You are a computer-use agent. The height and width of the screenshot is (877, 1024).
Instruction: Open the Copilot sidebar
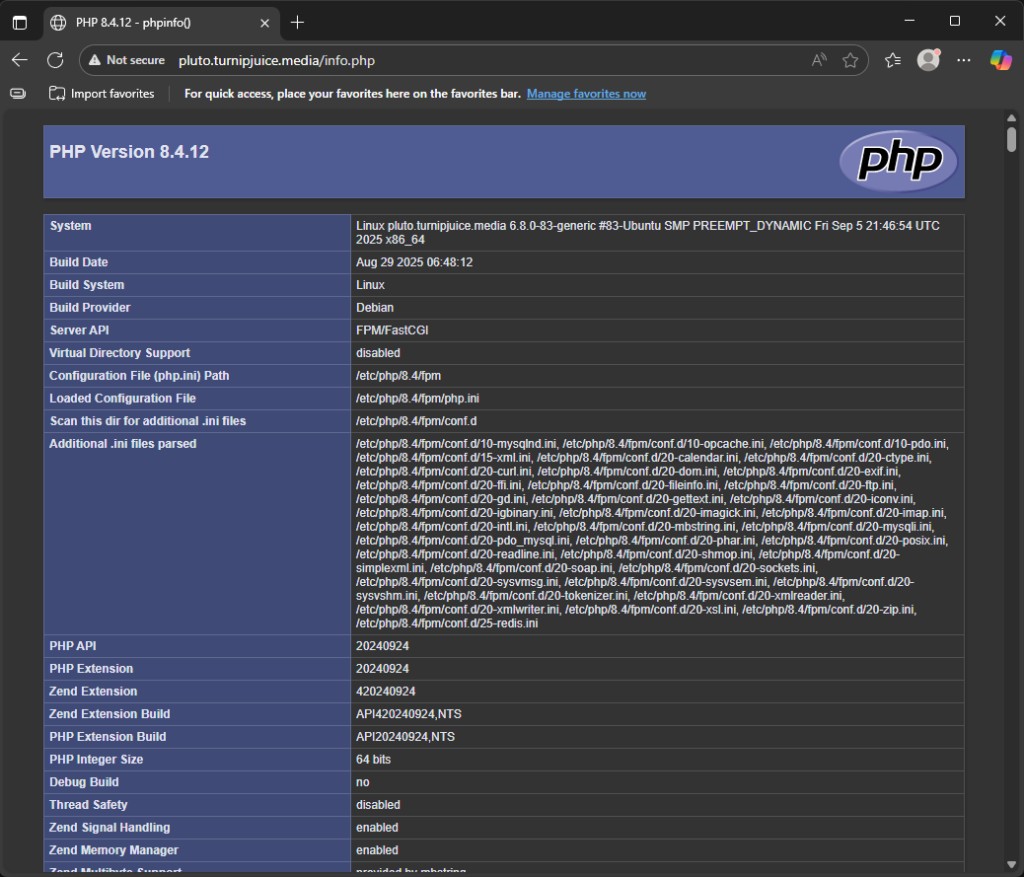pos(1001,60)
